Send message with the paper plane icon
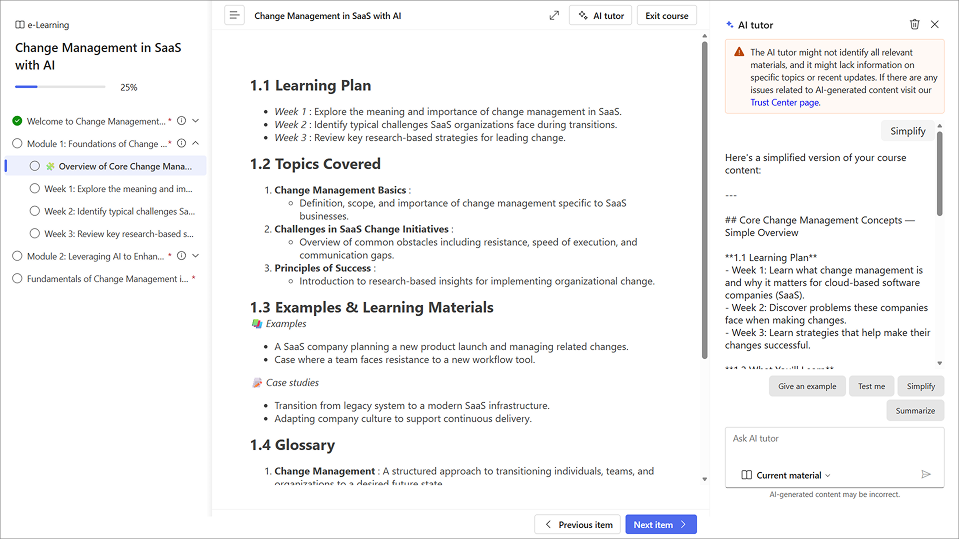Viewport: 959px width, 539px height. point(926,475)
